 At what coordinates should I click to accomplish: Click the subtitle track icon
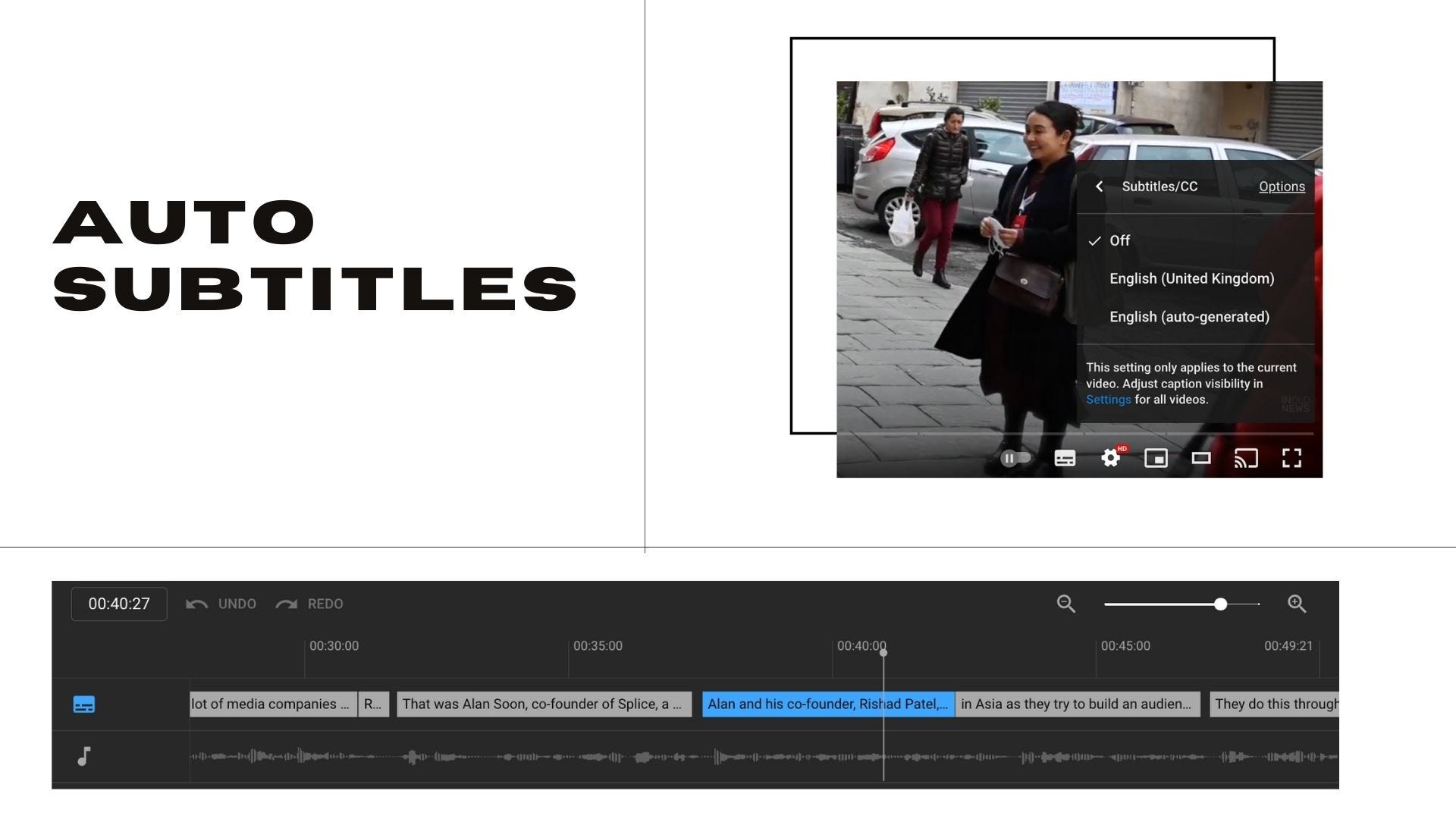pos(84,704)
